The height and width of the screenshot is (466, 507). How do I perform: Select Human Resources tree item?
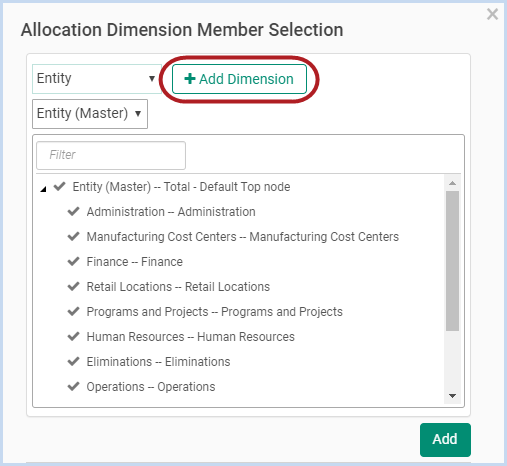pyautogui.click(x=190, y=337)
